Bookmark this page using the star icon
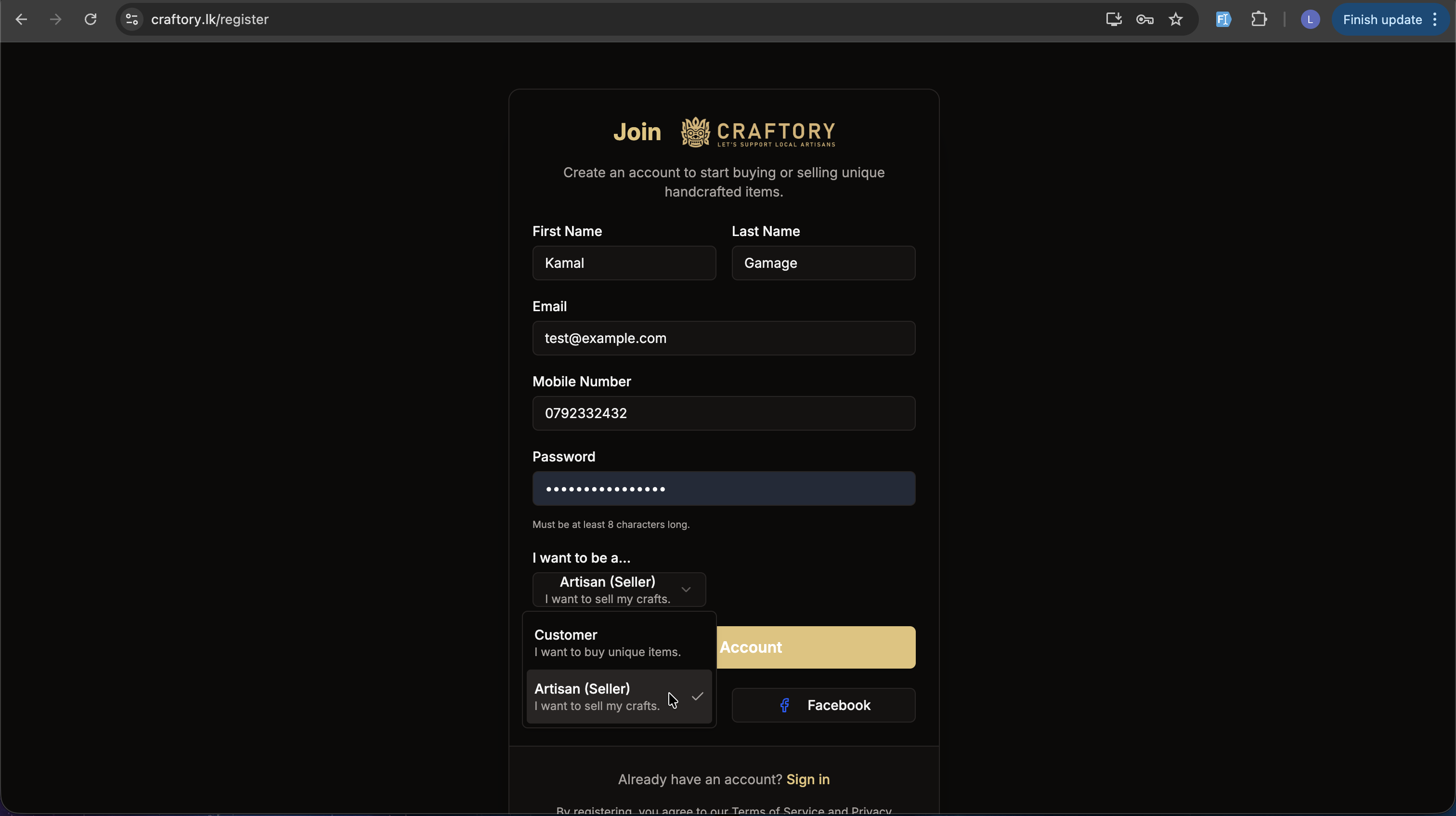The height and width of the screenshot is (816, 1456). 1176,19
